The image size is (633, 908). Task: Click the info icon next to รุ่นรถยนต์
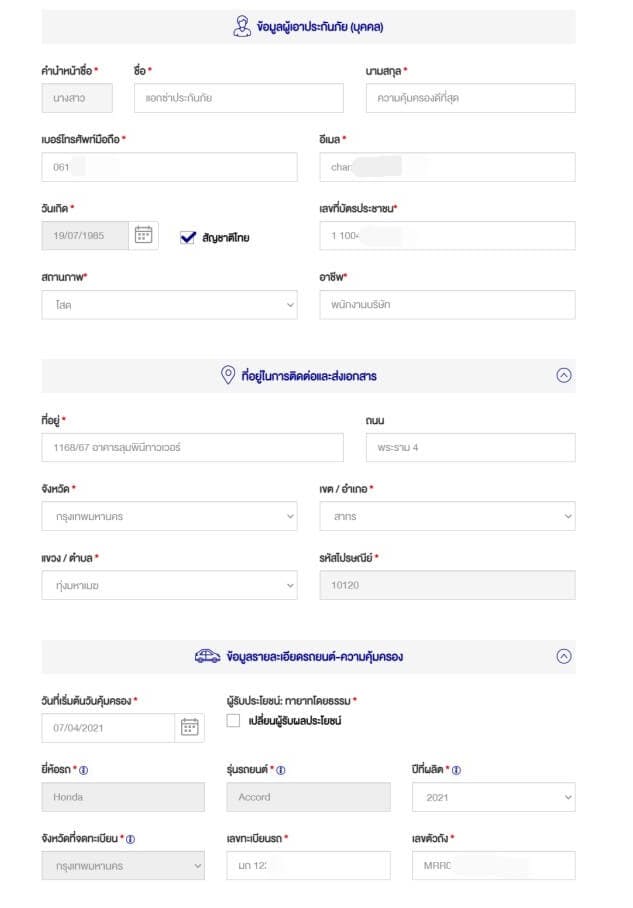(x=281, y=770)
